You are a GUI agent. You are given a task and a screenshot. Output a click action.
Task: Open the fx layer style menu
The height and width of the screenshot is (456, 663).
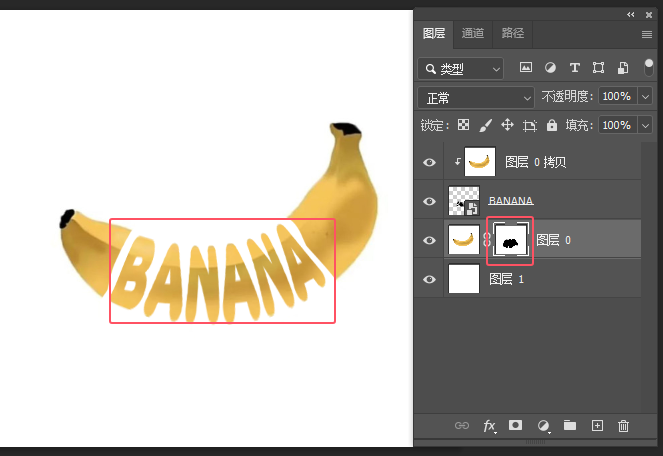pyautogui.click(x=490, y=426)
